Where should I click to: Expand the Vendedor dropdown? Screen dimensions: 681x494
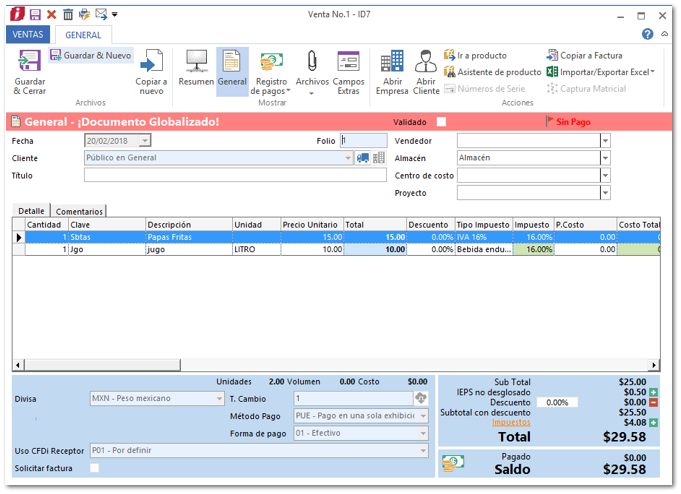pyautogui.click(x=605, y=141)
